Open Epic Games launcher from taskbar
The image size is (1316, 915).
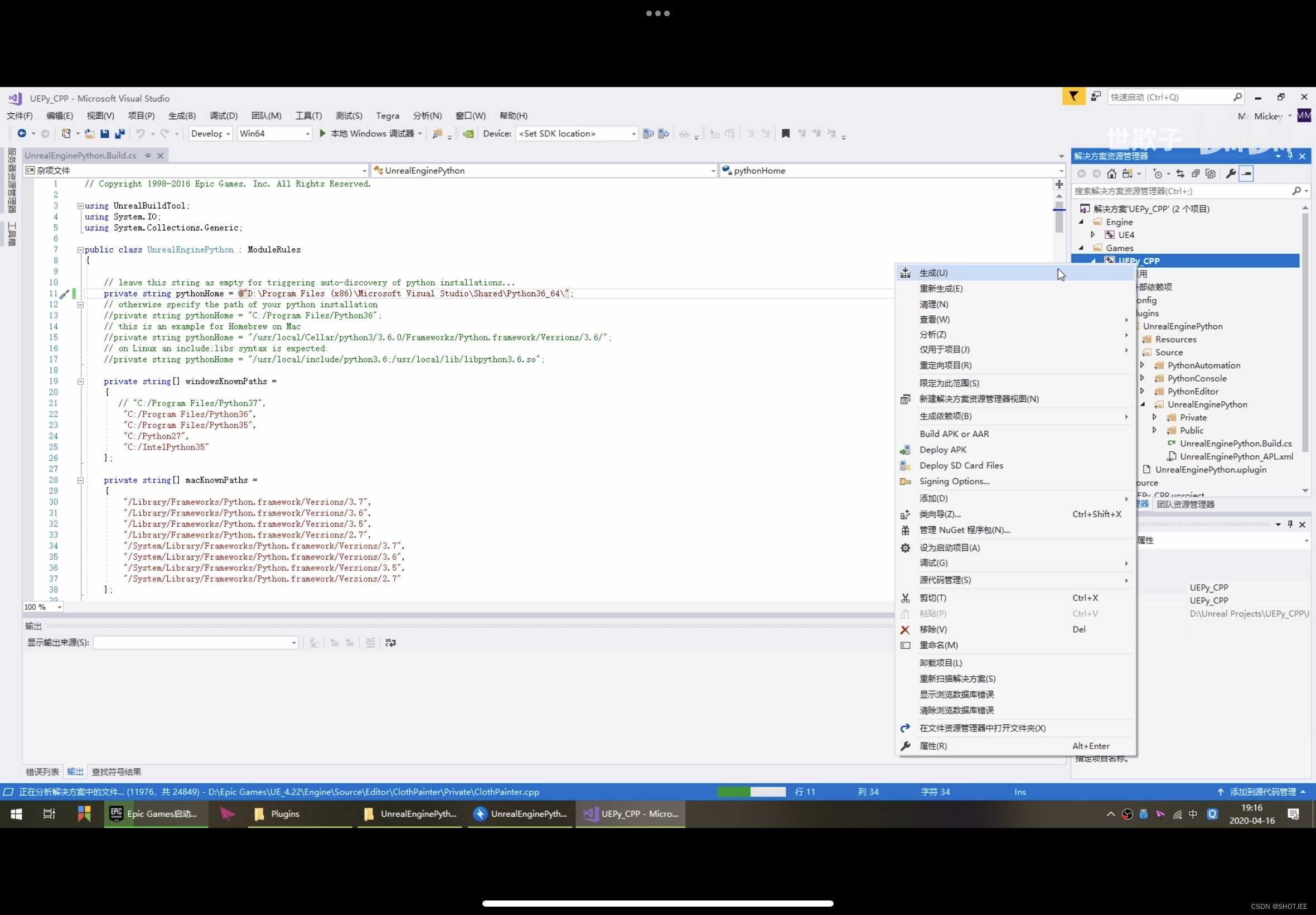tap(155, 814)
